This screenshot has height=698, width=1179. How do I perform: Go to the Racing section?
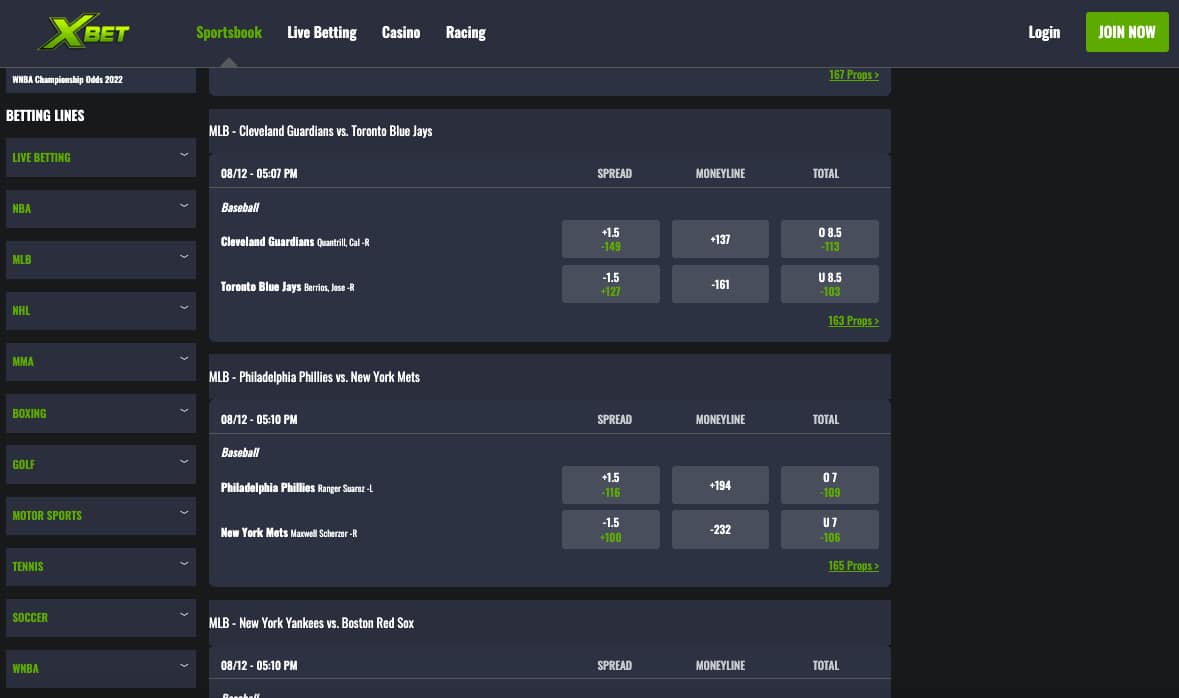[x=465, y=32]
